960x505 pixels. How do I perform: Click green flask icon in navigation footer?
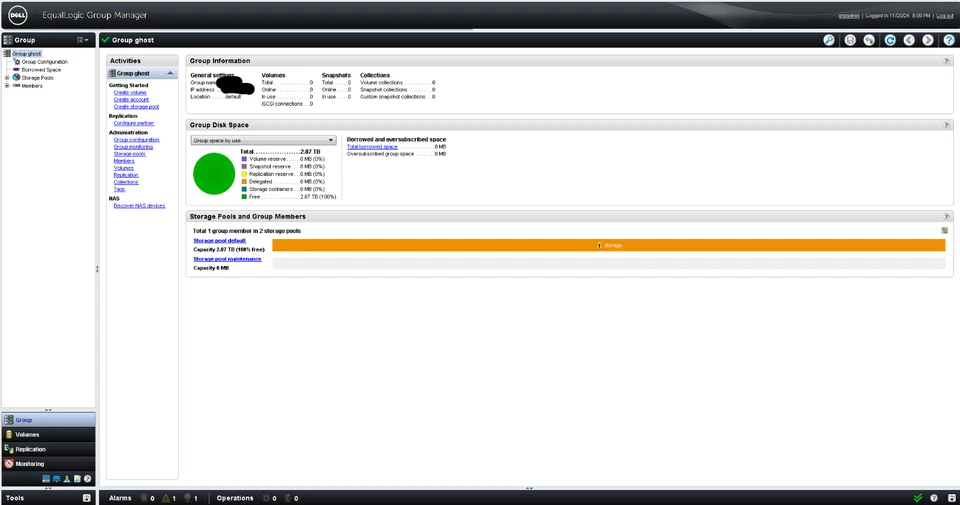pos(67,479)
